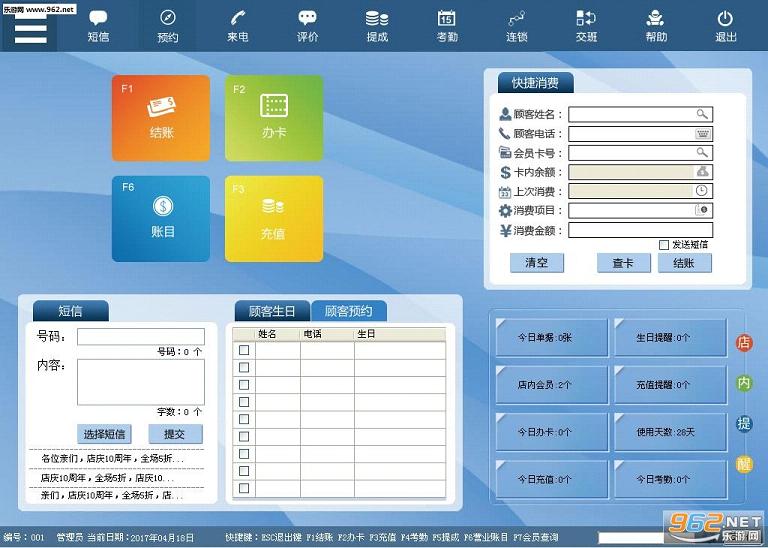This screenshot has width=768, height=548.
Task: Check the fifth row in birthday table
Action: pyautogui.click(x=243, y=419)
